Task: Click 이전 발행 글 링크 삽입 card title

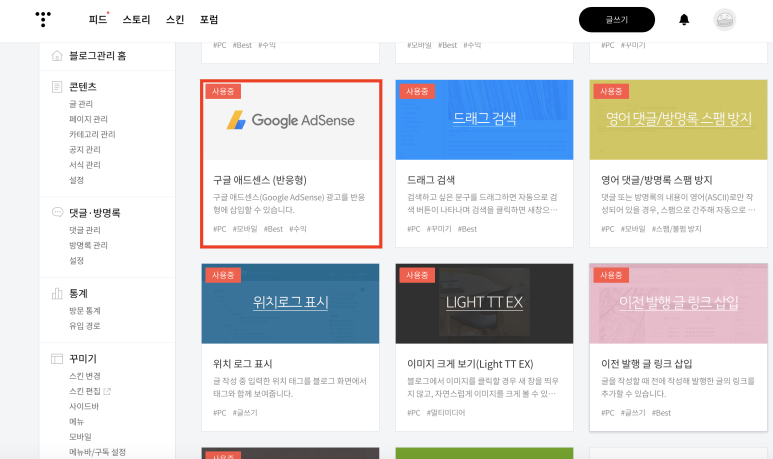Action: [x=647, y=364]
